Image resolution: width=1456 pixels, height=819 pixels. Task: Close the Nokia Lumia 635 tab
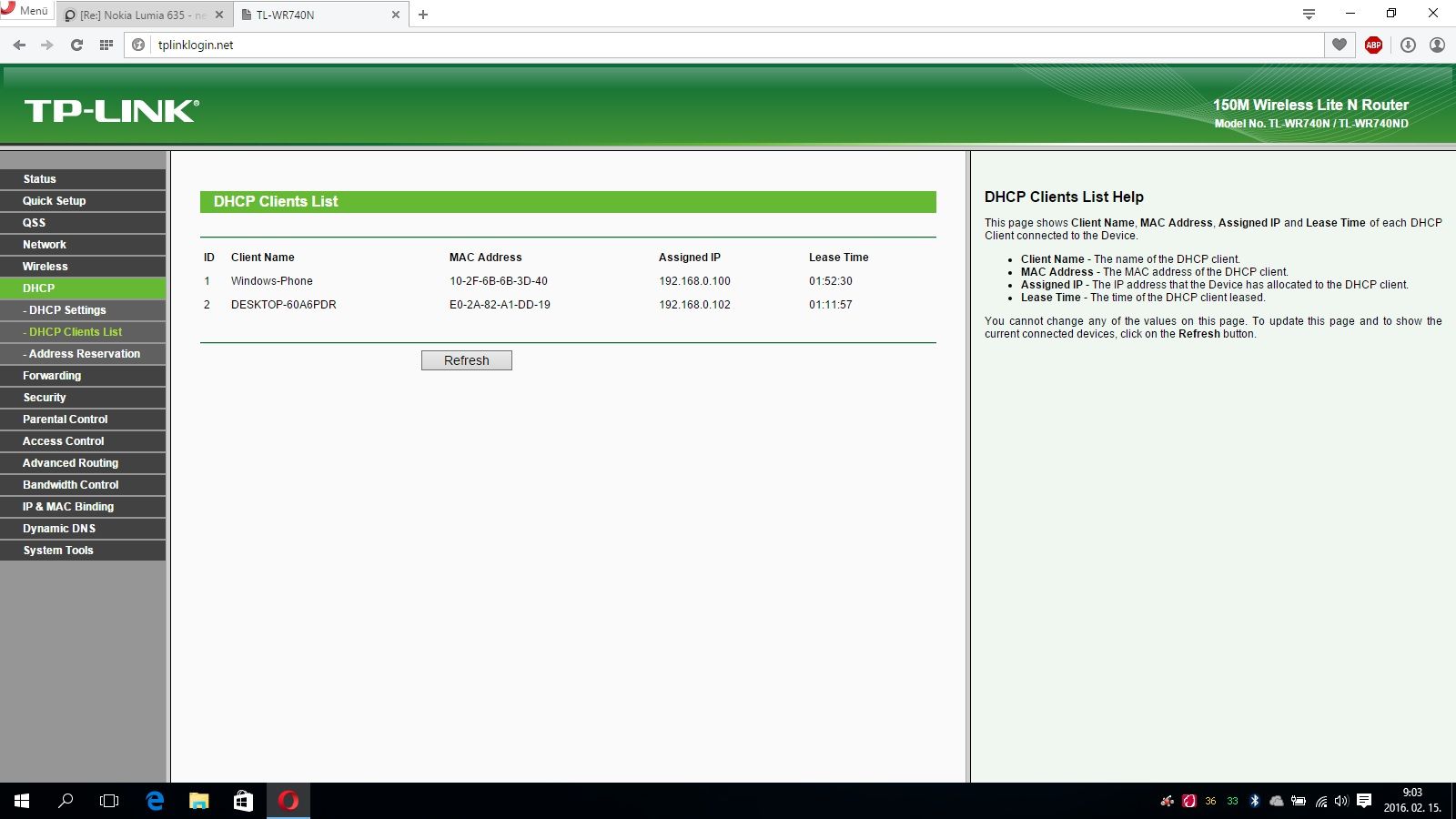click(x=219, y=15)
